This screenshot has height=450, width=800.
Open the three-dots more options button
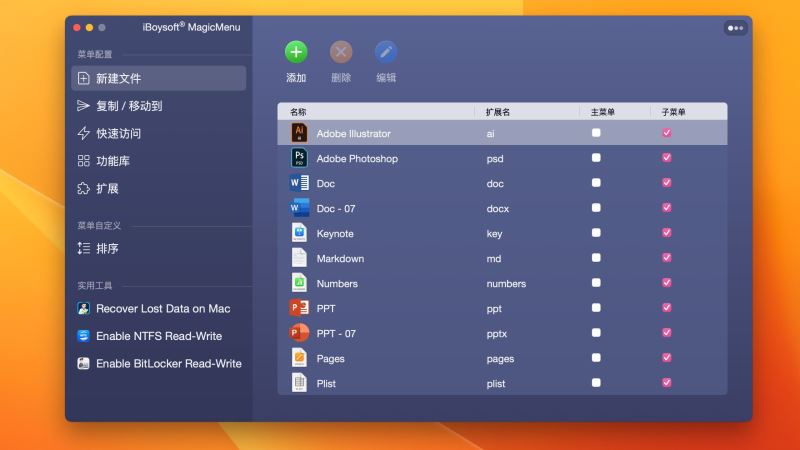(x=735, y=28)
